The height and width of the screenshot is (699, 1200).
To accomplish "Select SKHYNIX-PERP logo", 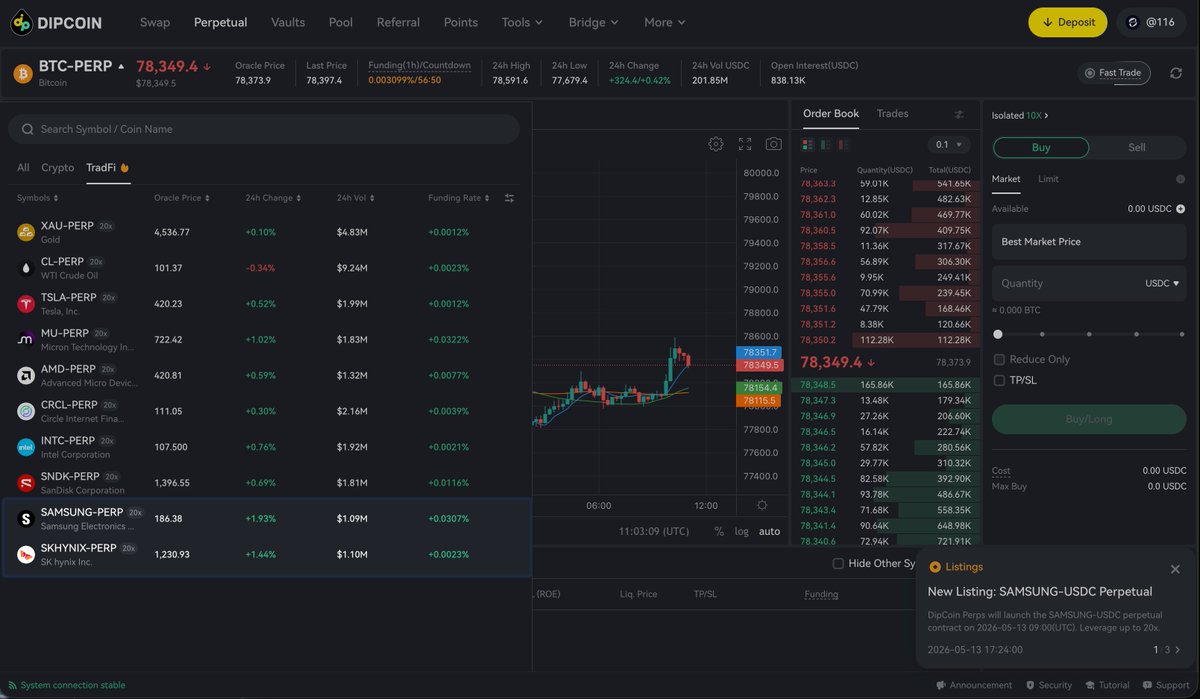I will point(26,554).
